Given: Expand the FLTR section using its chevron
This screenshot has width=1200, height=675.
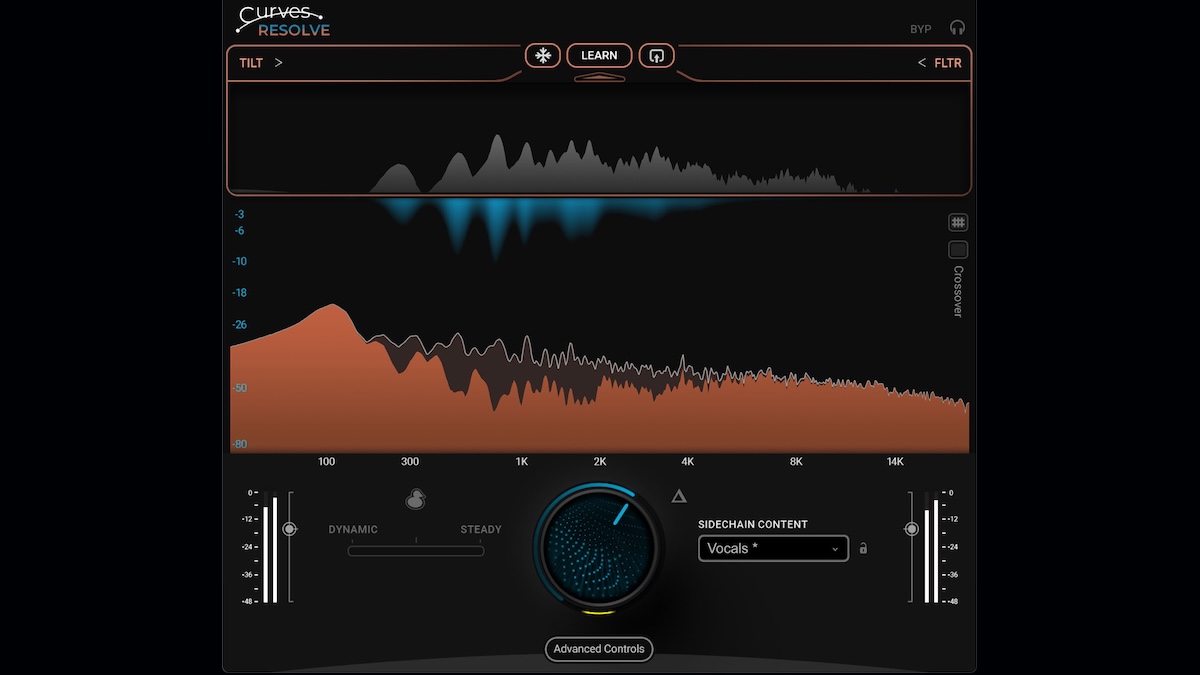Looking at the screenshot, I should (x=921, y=62).
